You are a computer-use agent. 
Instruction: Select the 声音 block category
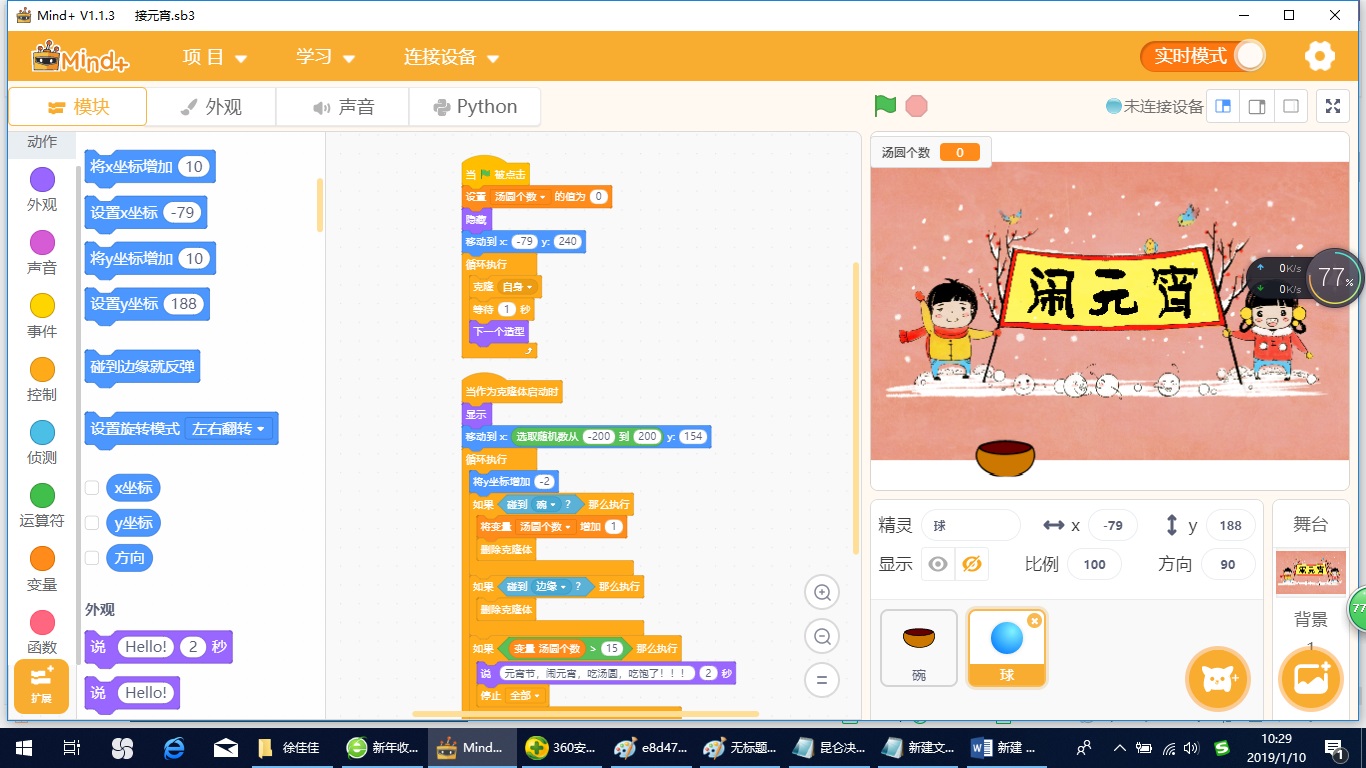pos(42,253)
